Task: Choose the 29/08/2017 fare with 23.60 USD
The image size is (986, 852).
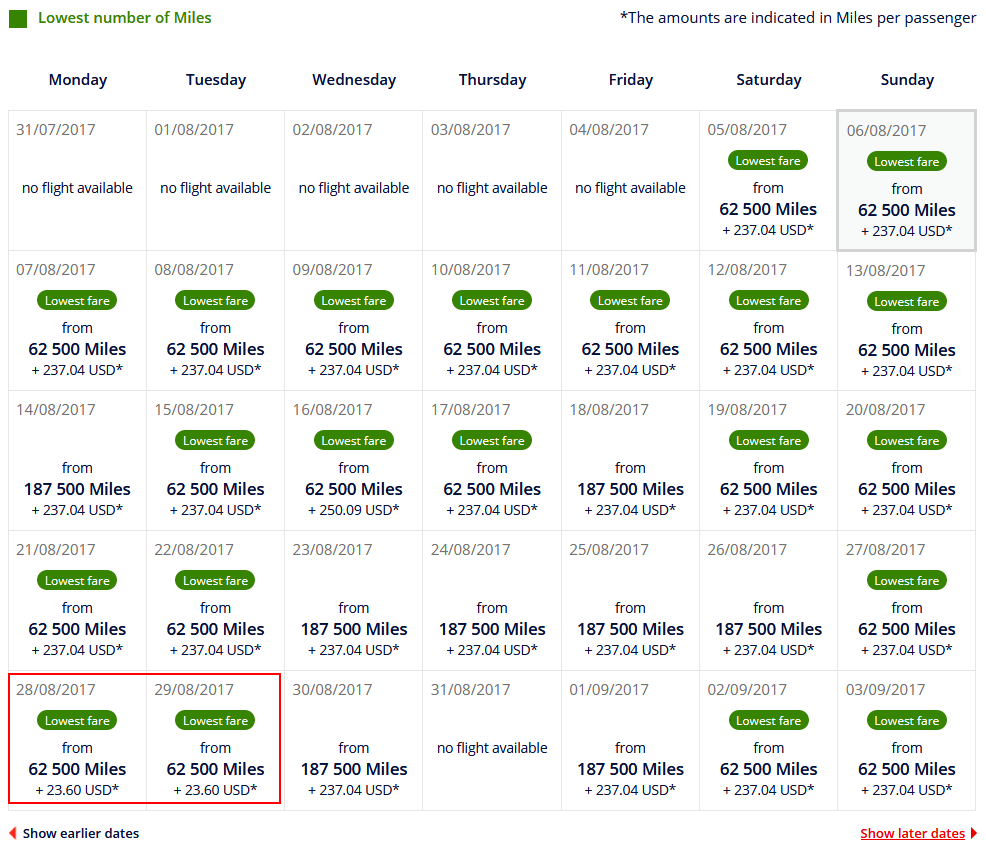Action: point(216,740)
